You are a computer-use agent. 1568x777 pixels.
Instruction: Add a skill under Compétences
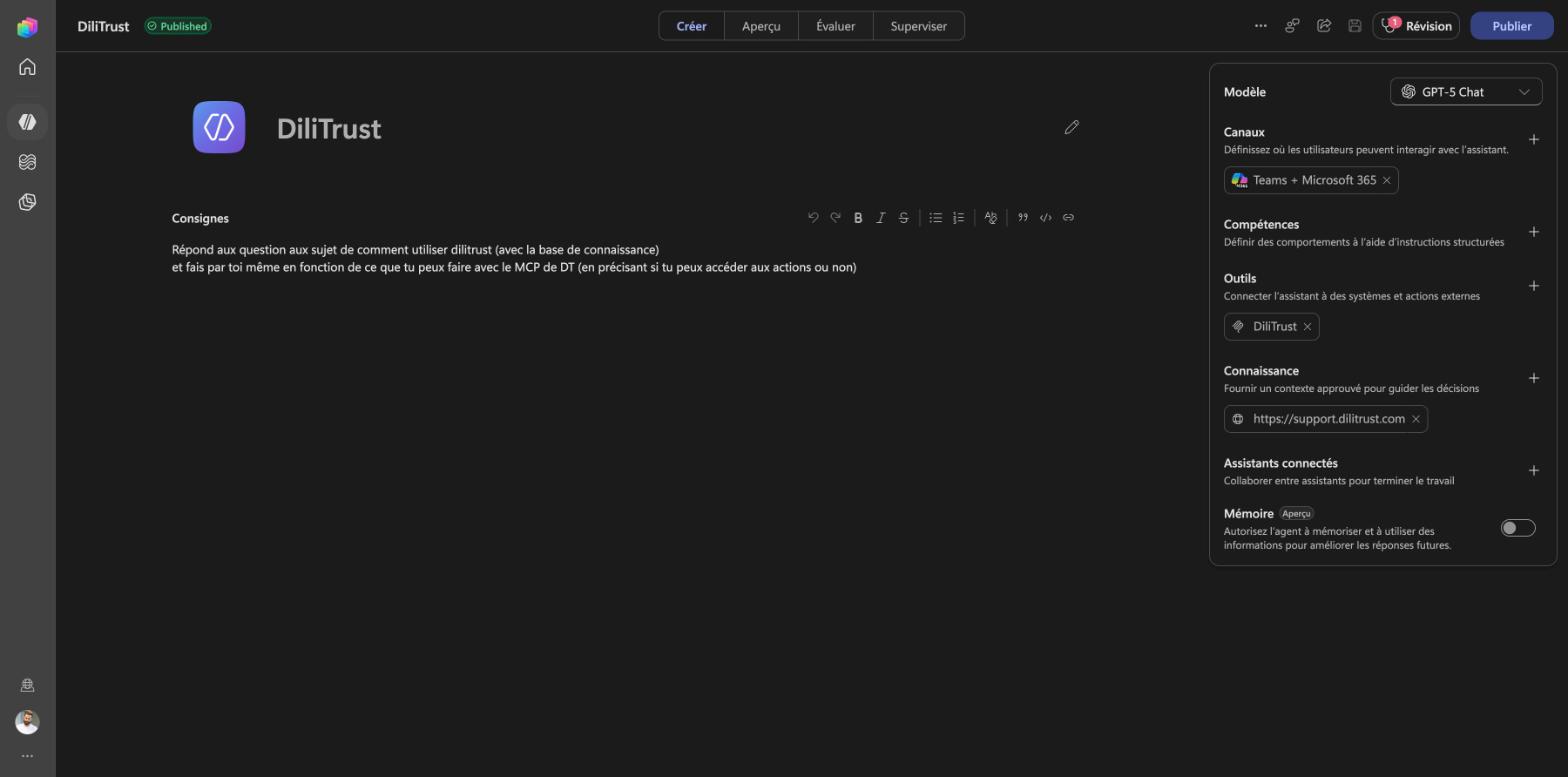pyautogui.click(x=1534, y=232)
